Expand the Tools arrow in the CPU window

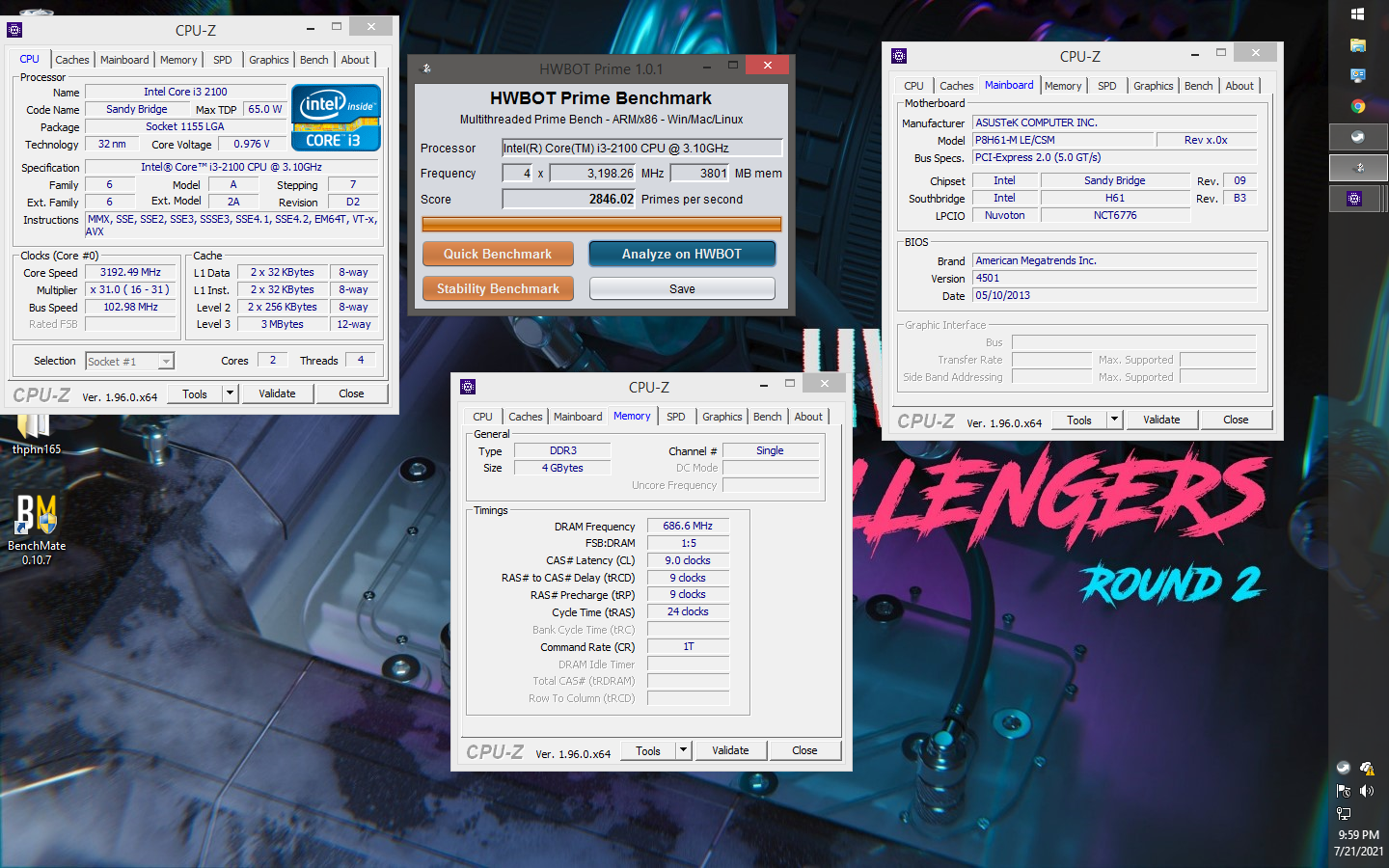pos(230,393)
